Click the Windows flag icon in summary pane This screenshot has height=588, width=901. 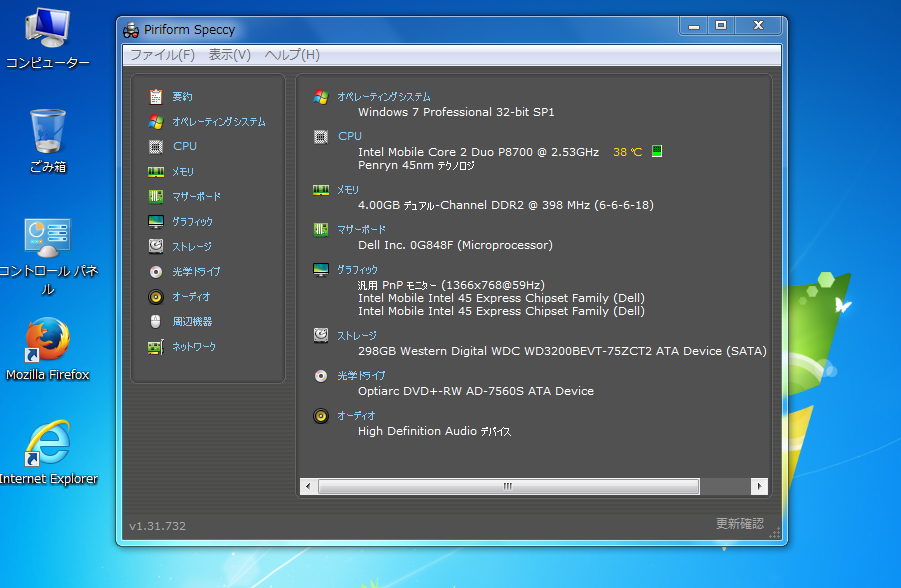(x=321, y=97)
